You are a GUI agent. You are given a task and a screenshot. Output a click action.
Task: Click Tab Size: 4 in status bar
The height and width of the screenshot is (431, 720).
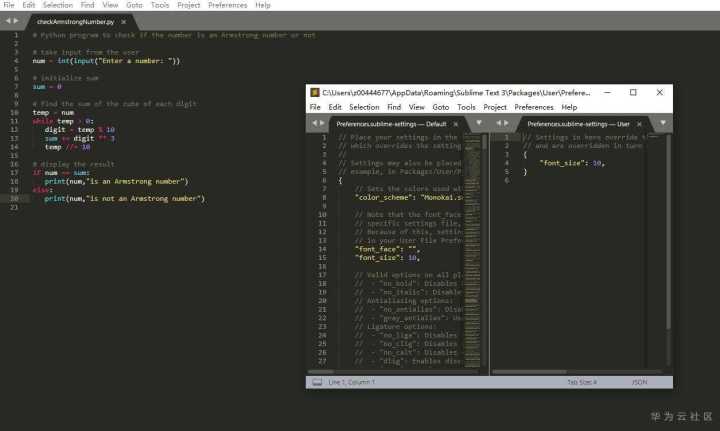pyautogui.click(x=582, y=382)
